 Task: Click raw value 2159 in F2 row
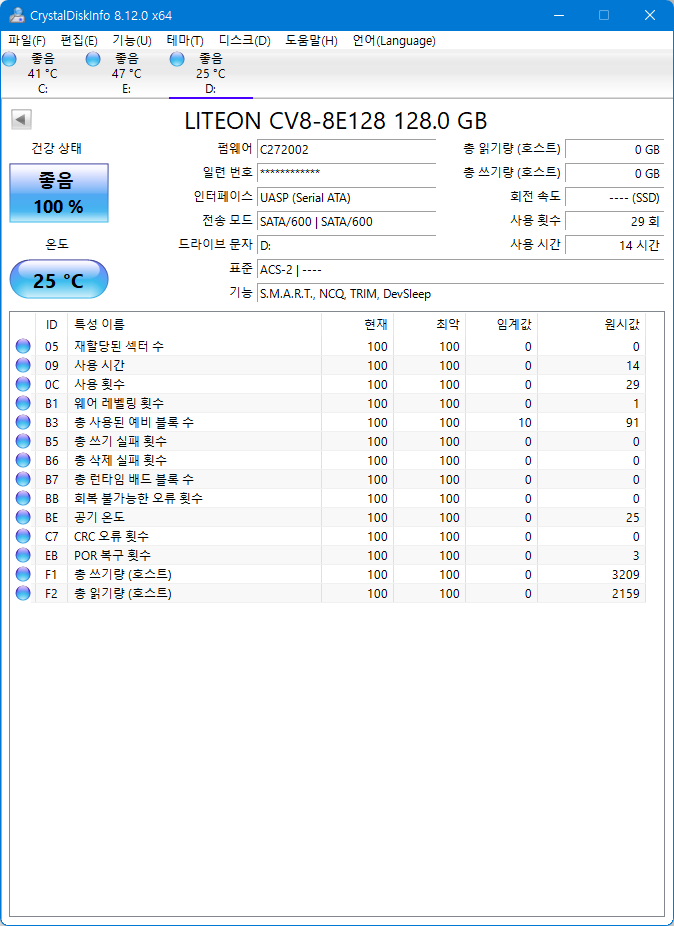point(626,593)
